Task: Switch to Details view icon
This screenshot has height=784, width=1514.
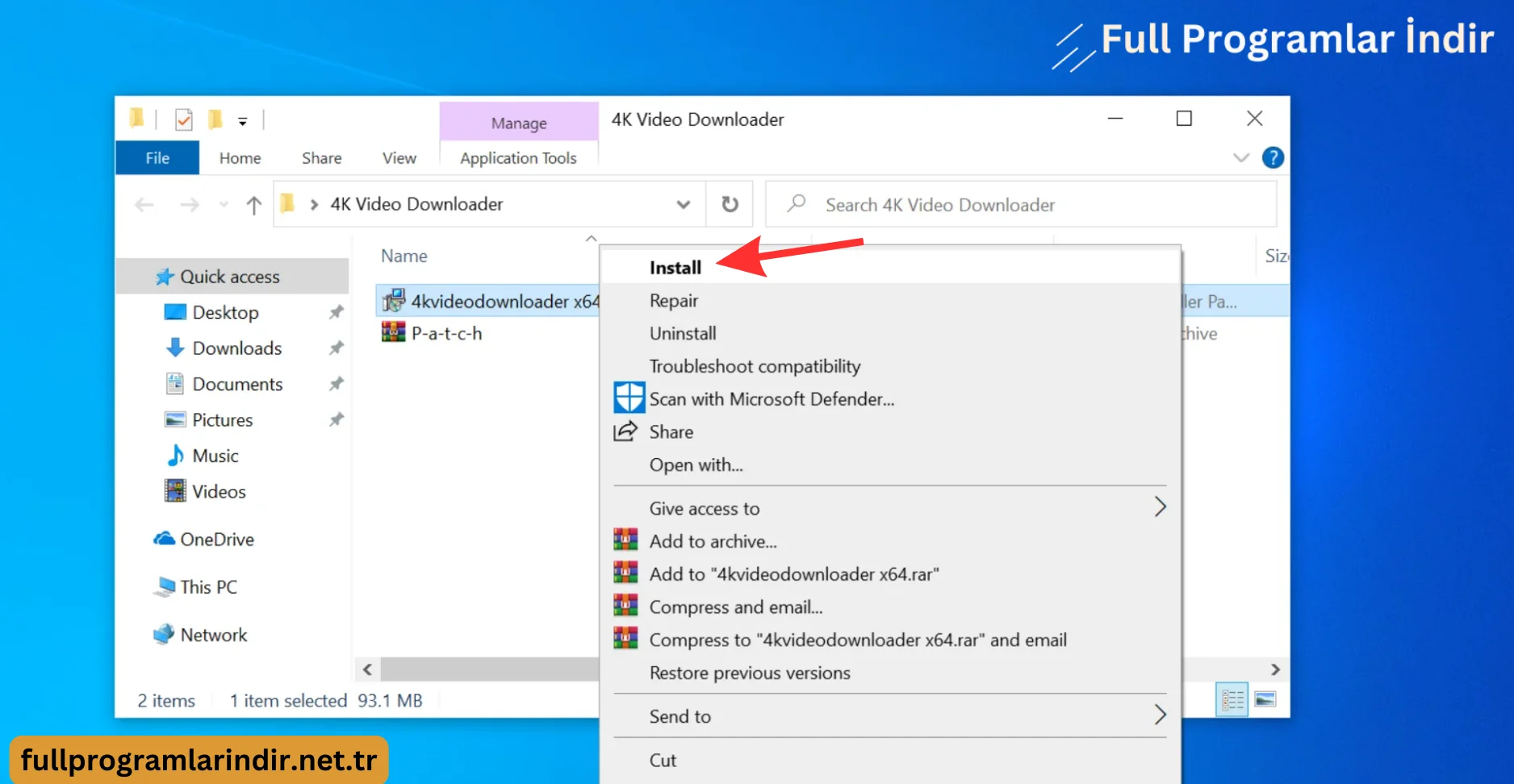Action: tap(1232, 699)
